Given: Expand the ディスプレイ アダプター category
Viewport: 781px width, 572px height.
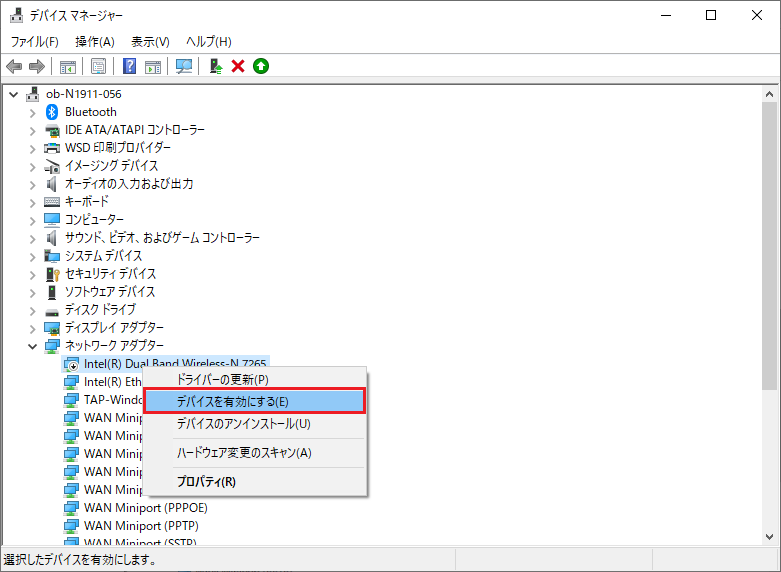Looking at the screenshot, I should click(x=32, y=328).
